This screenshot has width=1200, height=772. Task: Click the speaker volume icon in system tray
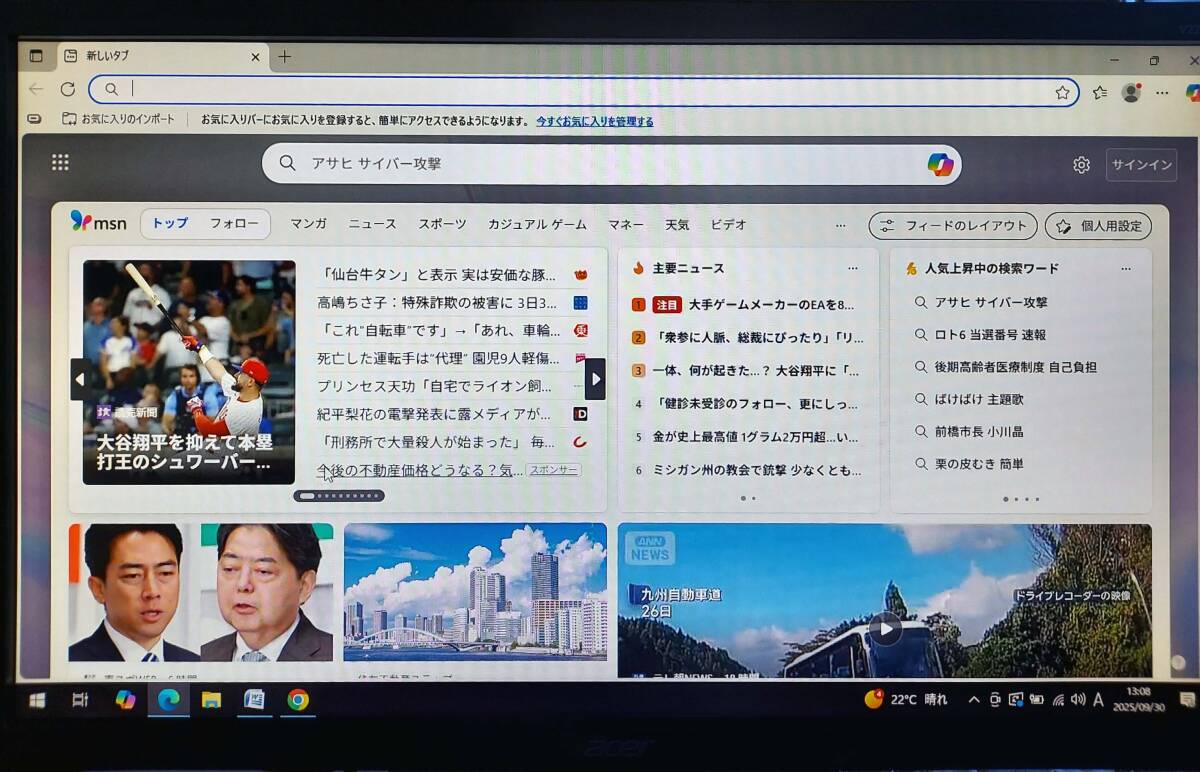1075,700
